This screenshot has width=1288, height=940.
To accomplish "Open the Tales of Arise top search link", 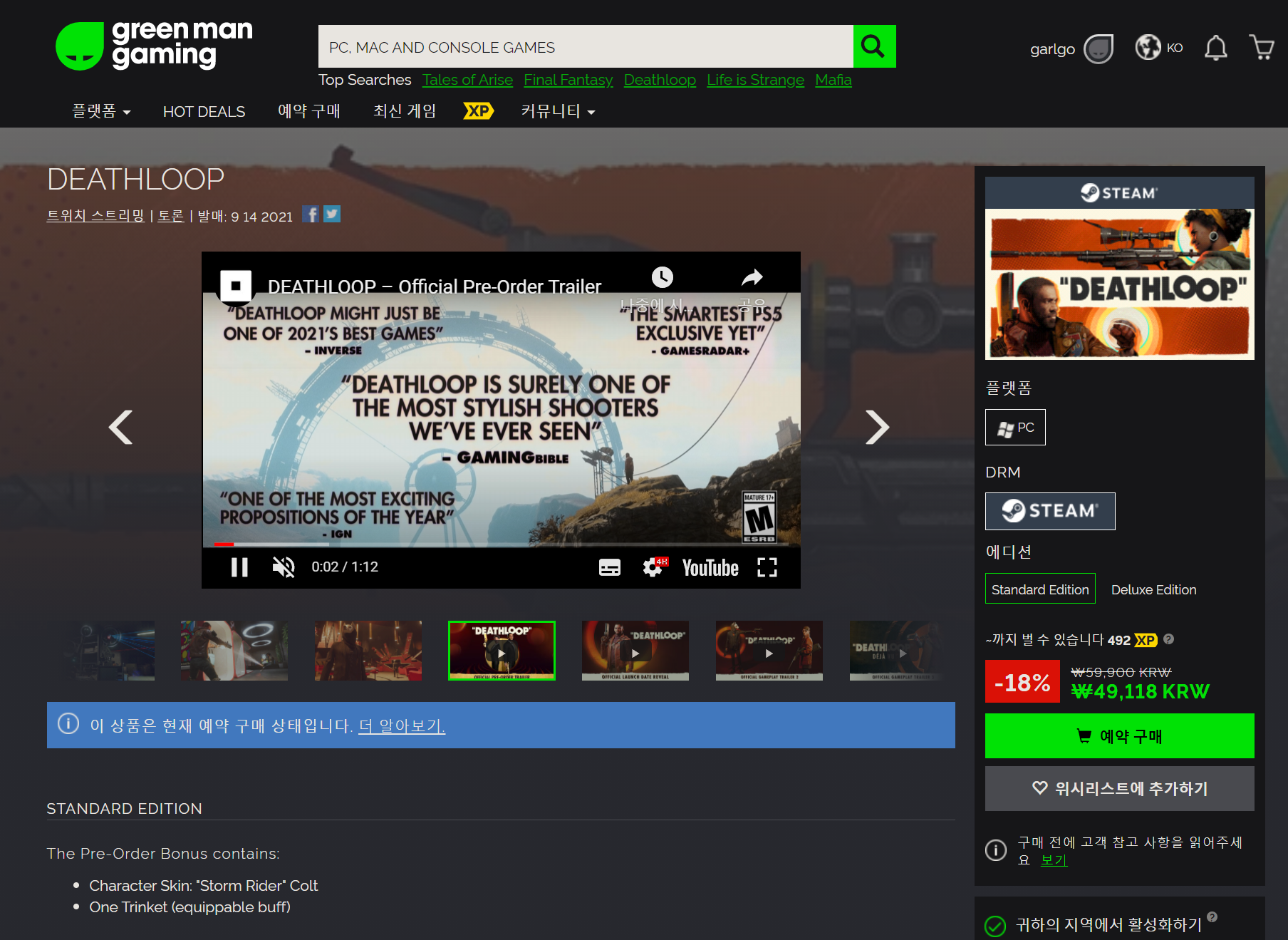I will [x=467, y=80].
